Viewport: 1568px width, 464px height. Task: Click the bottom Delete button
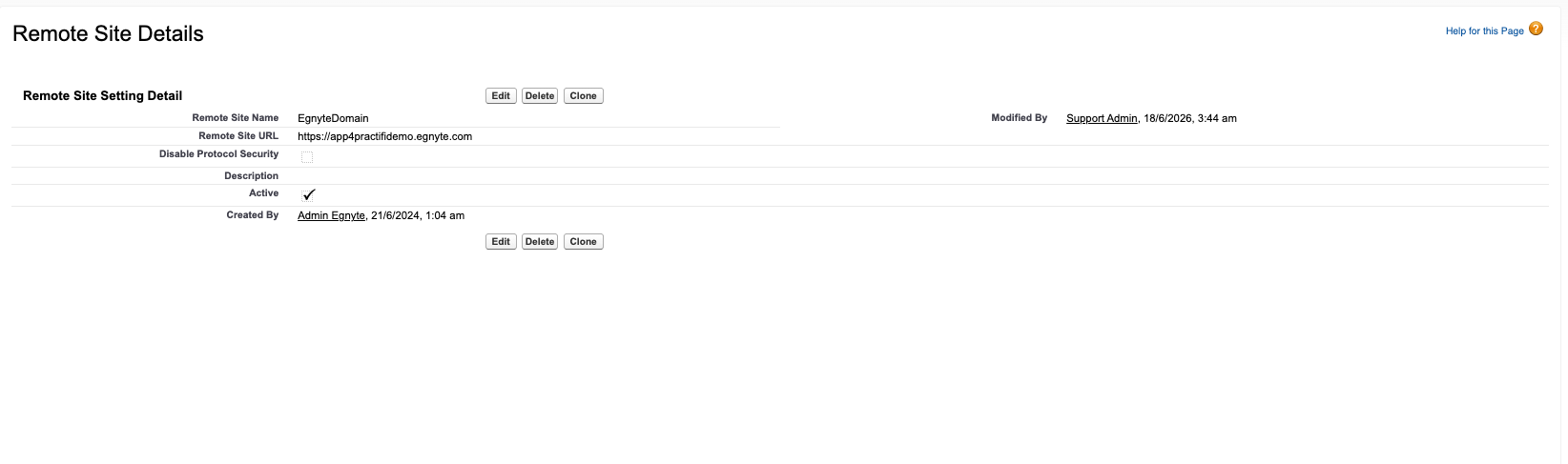click(540, 241)
